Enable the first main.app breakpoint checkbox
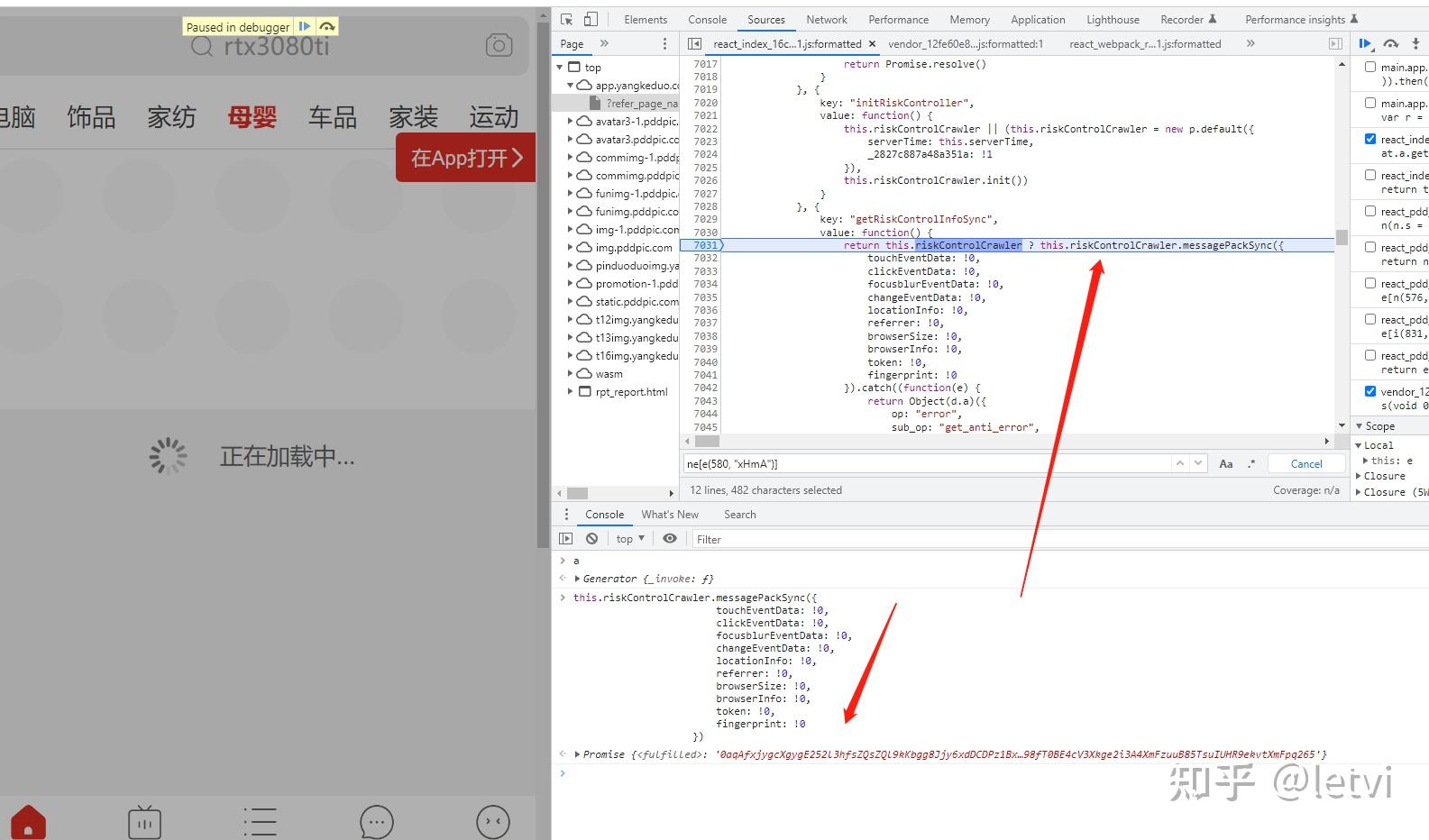The width and height of the screenshot is (1429, 840). pos(1370,67)
